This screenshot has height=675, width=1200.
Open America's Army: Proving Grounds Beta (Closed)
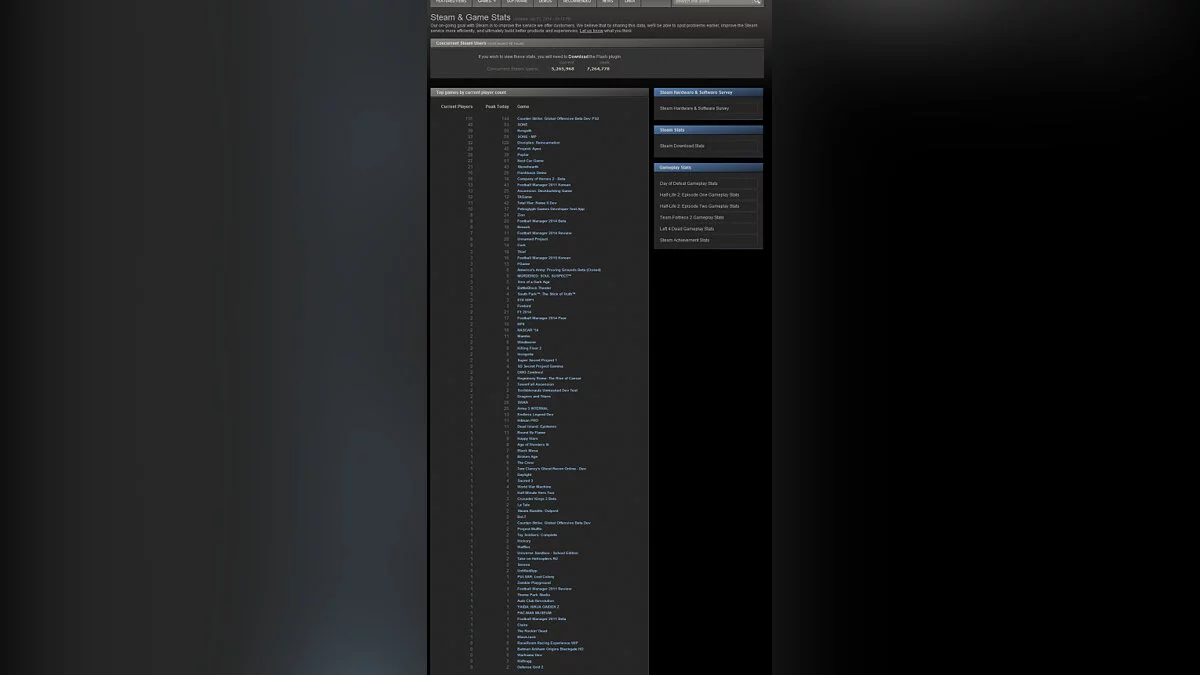pyautogui.click(x=558, y=269)
